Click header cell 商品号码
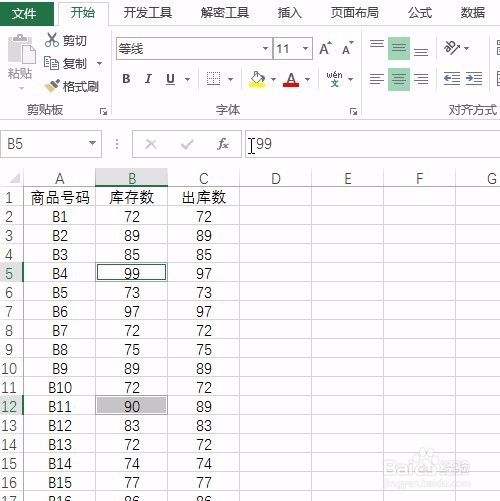 60,197
